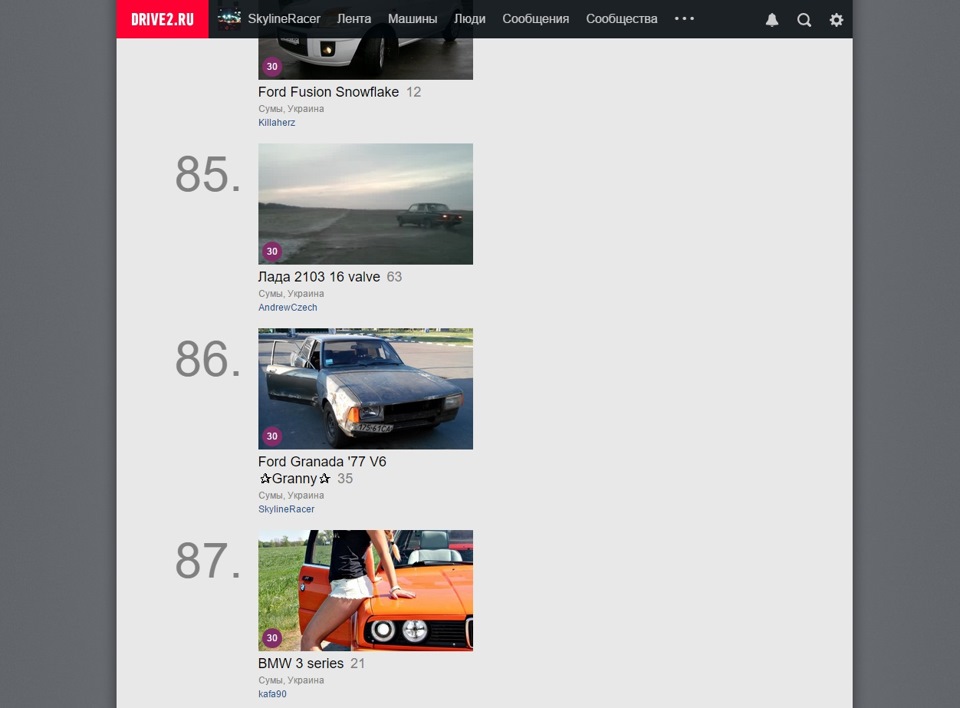Open the Ford Granada car photo

(366, 389)
